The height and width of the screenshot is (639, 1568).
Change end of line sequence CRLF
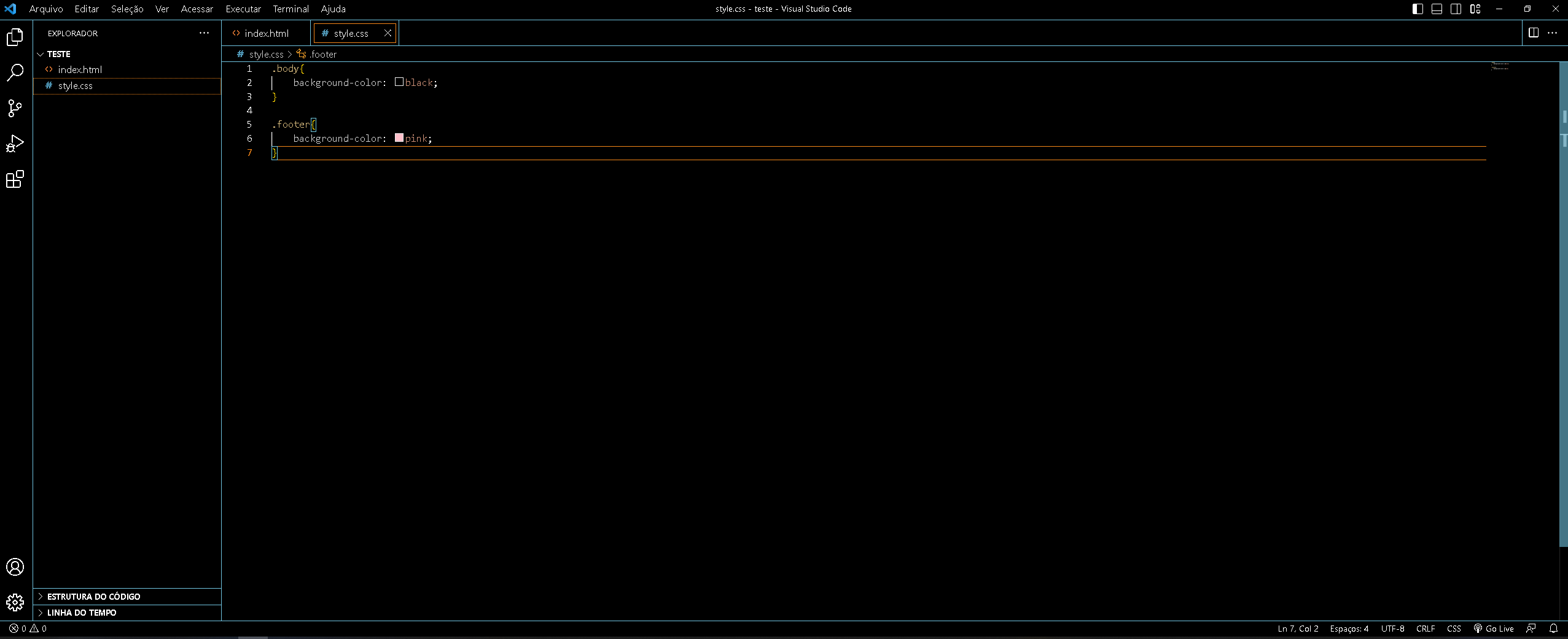click(x=1426, y=629)
